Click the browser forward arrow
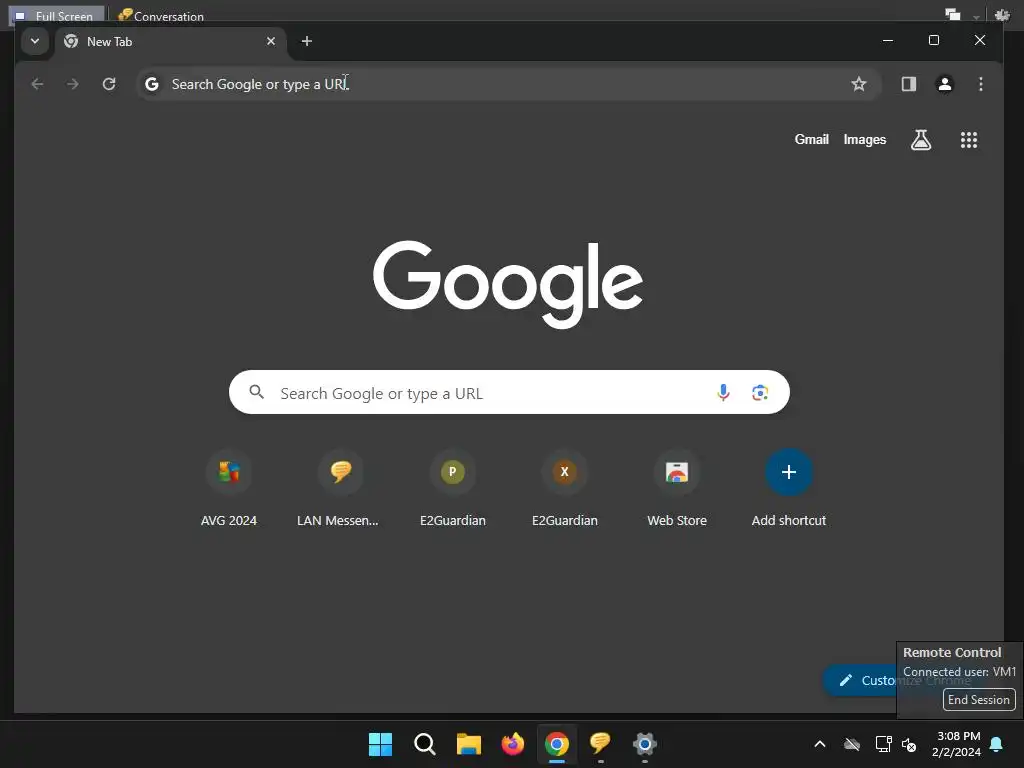 [x=72, y=84]
